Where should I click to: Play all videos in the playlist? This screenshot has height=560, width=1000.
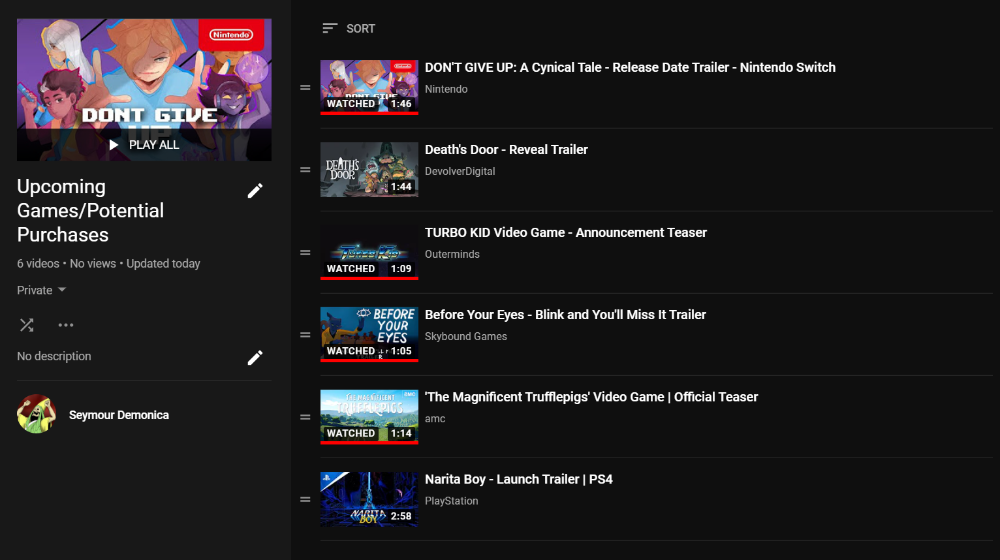pyautogui.click(x=144, y=145)
